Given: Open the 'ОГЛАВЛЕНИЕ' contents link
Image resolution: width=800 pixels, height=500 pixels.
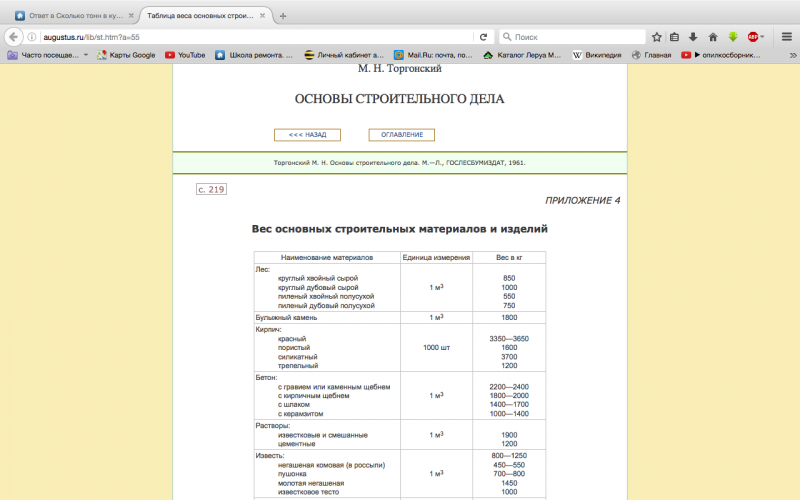Looking at the screenshot, I should (401, 134).
